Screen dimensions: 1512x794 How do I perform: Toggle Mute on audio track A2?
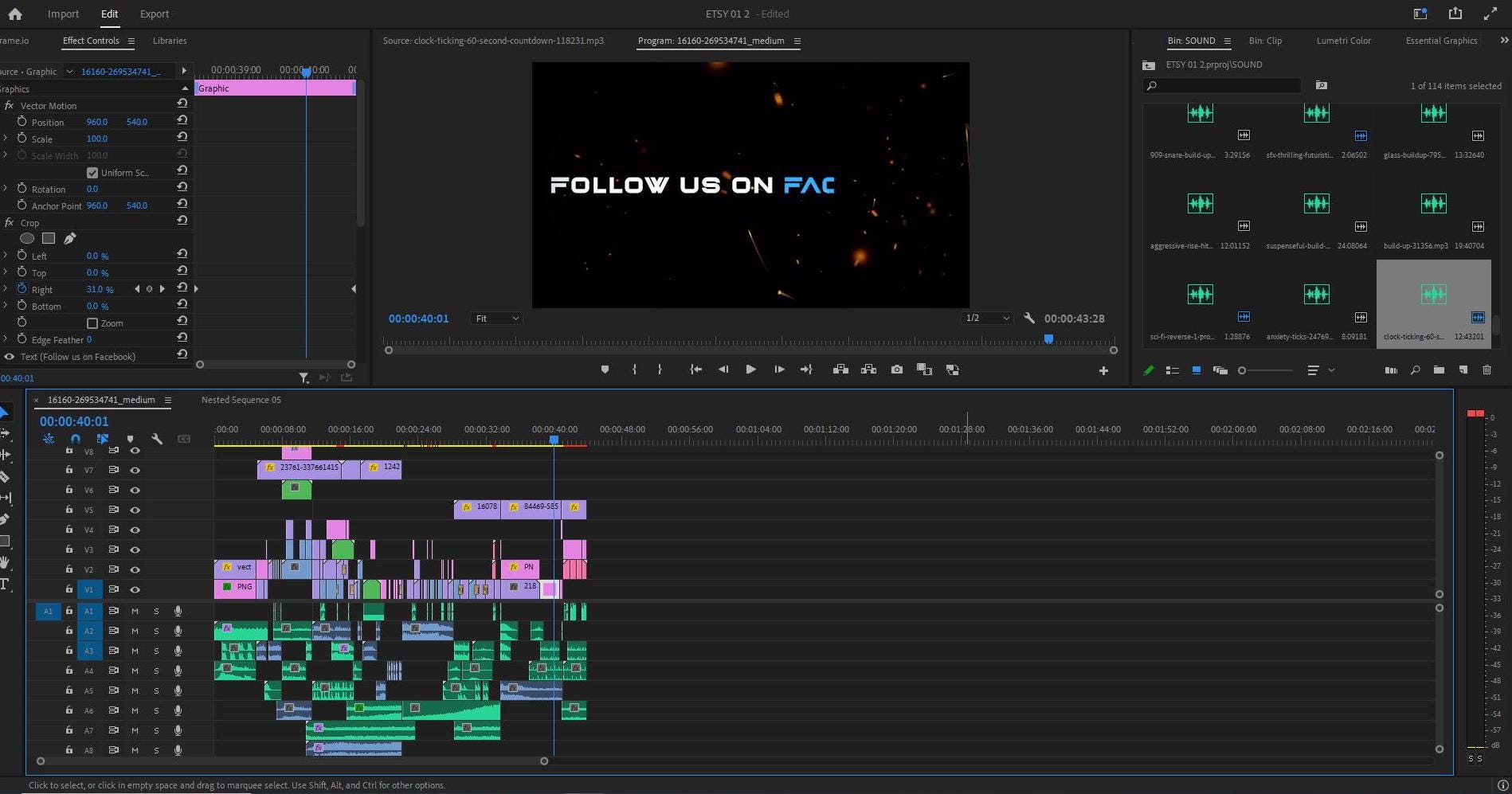tap(135, 631)
